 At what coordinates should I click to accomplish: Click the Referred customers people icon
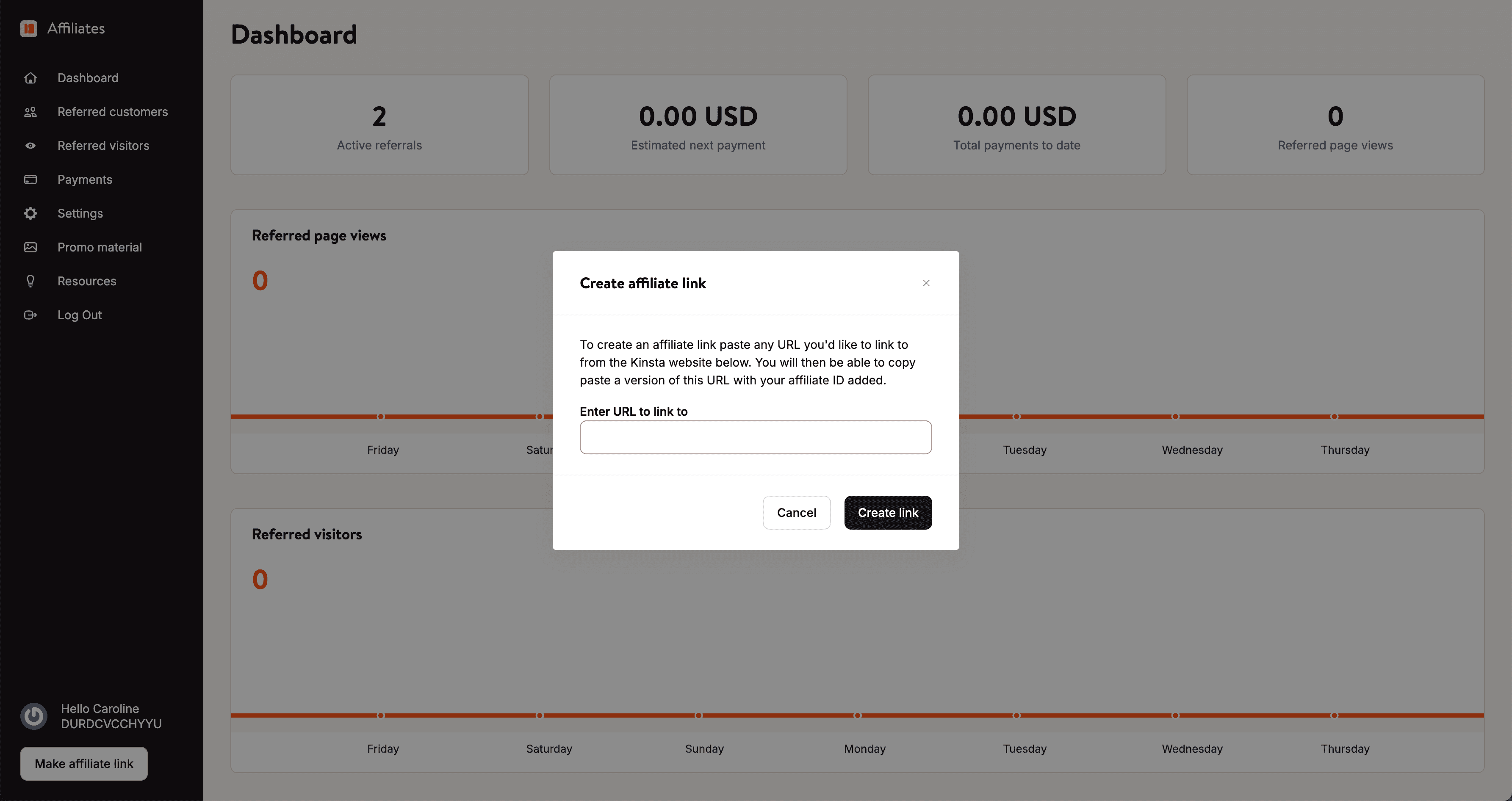tap(30, 111)
